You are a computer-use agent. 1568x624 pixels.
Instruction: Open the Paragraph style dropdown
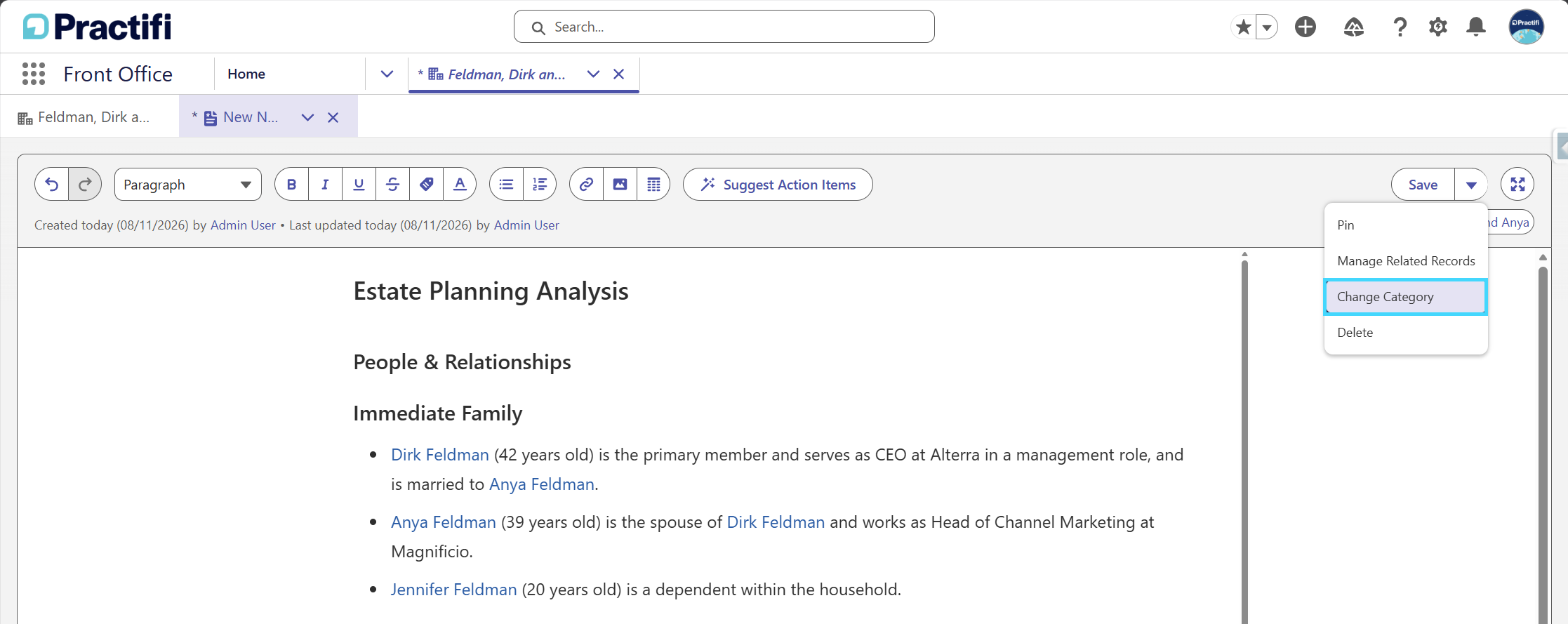pyautogui.click(x=187, y=185)
